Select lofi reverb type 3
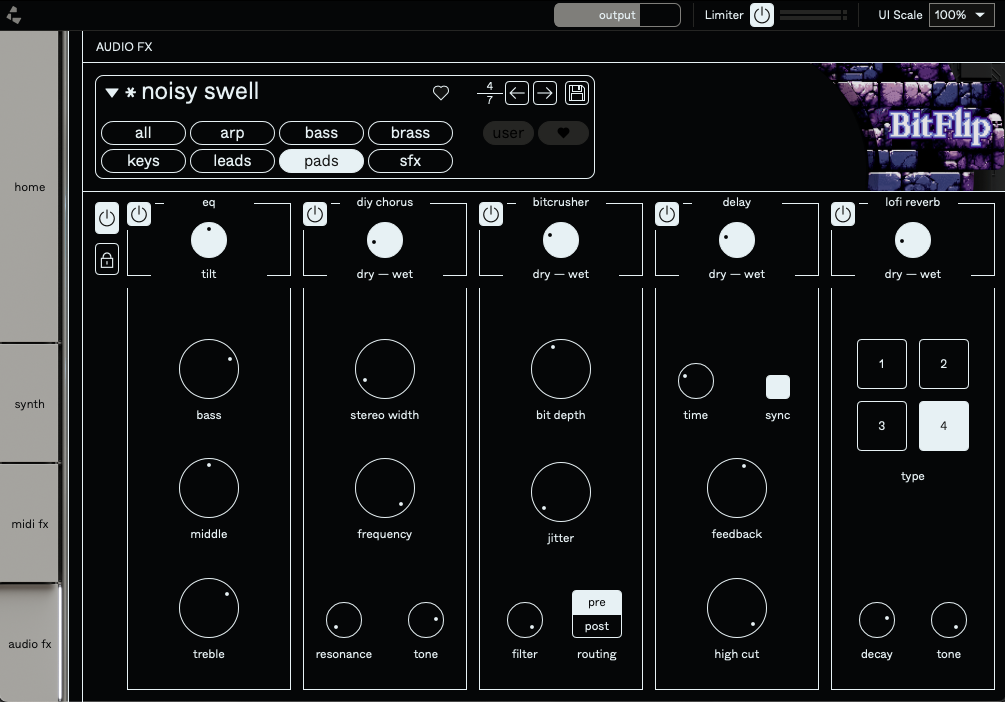 (x=882, y=426)
